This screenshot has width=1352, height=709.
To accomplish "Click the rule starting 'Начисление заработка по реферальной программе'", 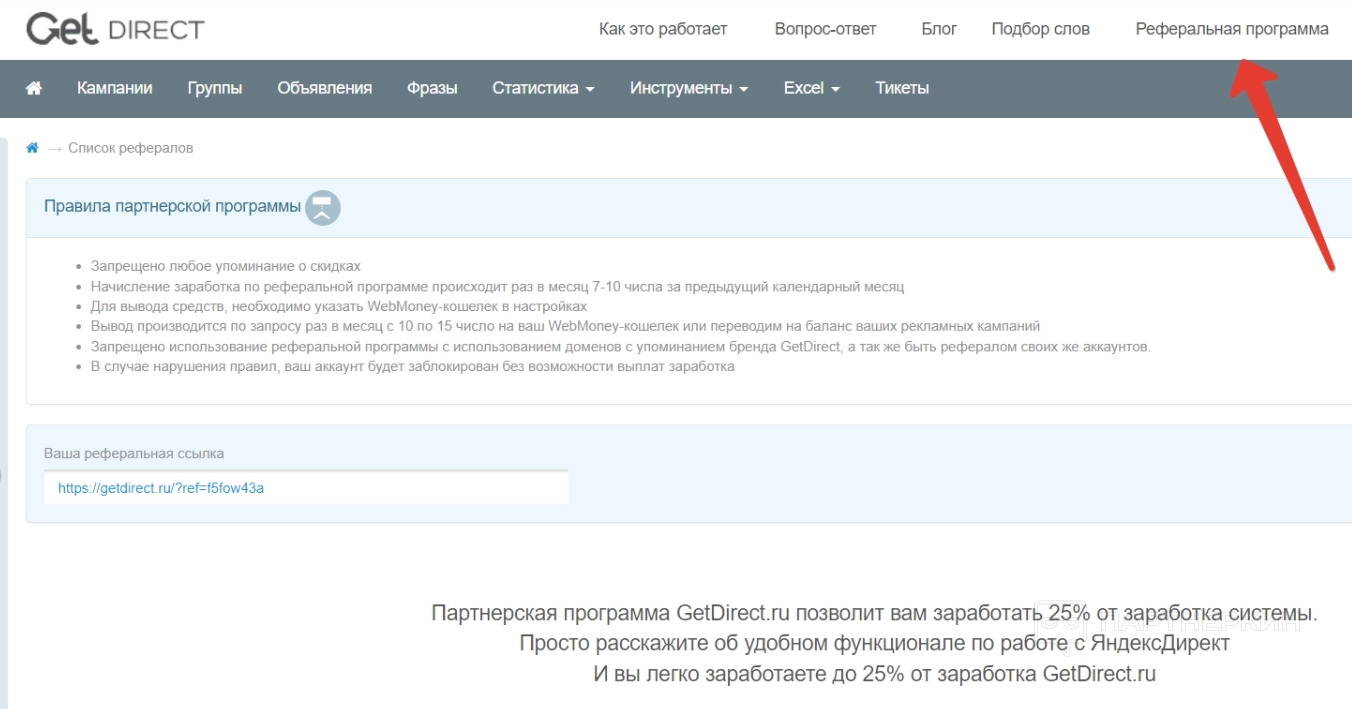I will [x=497, y=286].
